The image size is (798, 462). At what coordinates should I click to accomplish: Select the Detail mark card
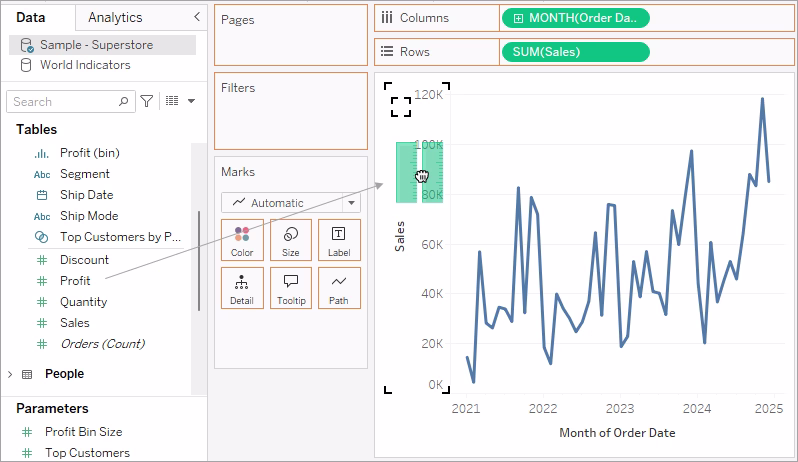[x=242, y=288]
